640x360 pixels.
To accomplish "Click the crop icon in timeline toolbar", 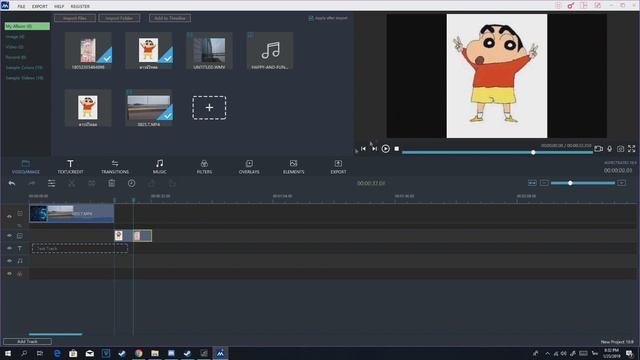I will (x=91, y=183).
